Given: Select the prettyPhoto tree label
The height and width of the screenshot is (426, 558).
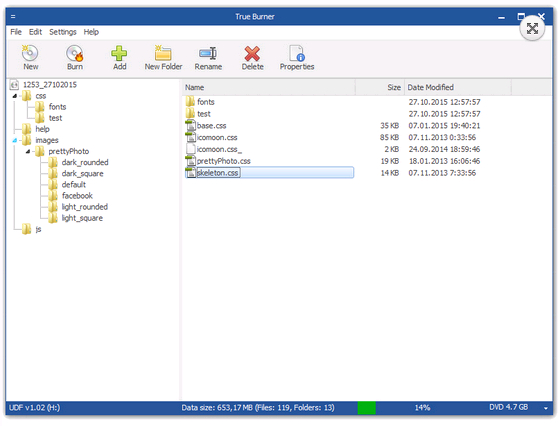Looking at the screenshot, I should click(69, 151).
